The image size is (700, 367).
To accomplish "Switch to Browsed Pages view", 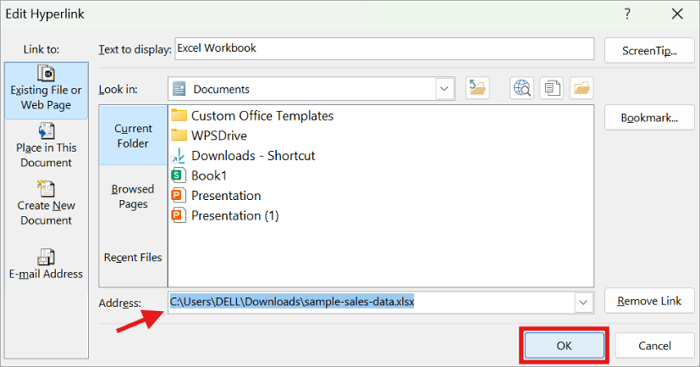I will (133, 196).
